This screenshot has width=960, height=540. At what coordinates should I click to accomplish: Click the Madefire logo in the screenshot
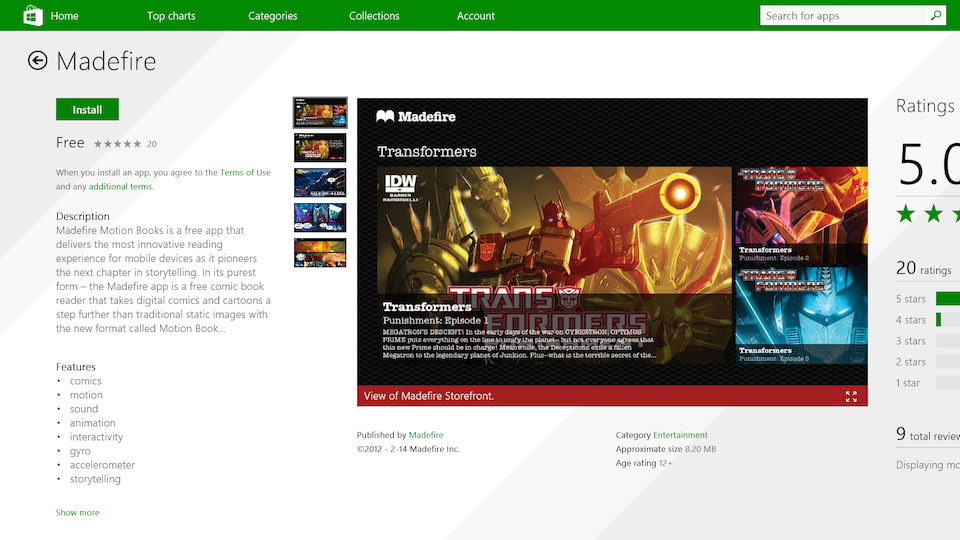click(x=416, y=117)
